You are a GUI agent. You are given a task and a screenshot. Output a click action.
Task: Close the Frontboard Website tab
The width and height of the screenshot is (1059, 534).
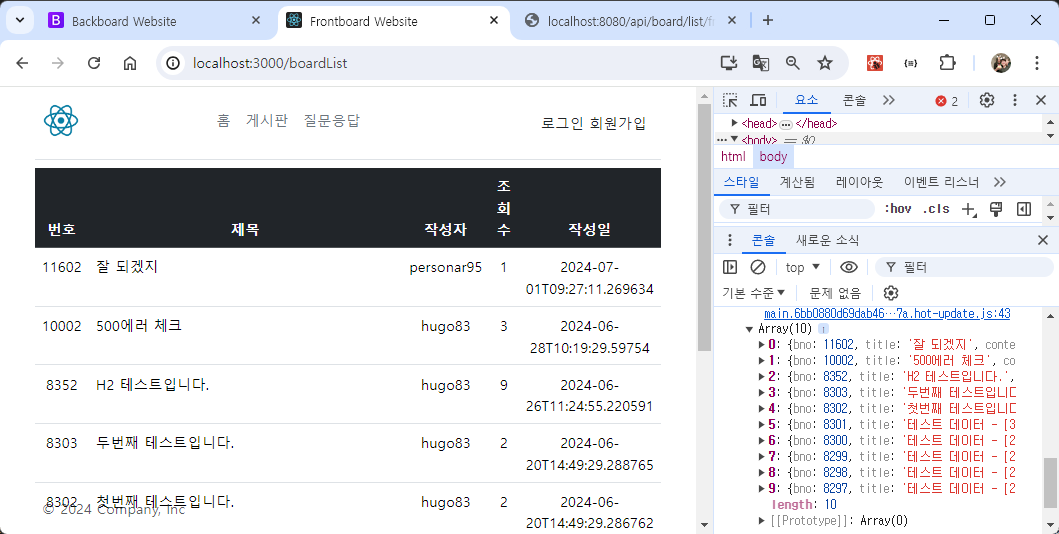pos(494,21)
